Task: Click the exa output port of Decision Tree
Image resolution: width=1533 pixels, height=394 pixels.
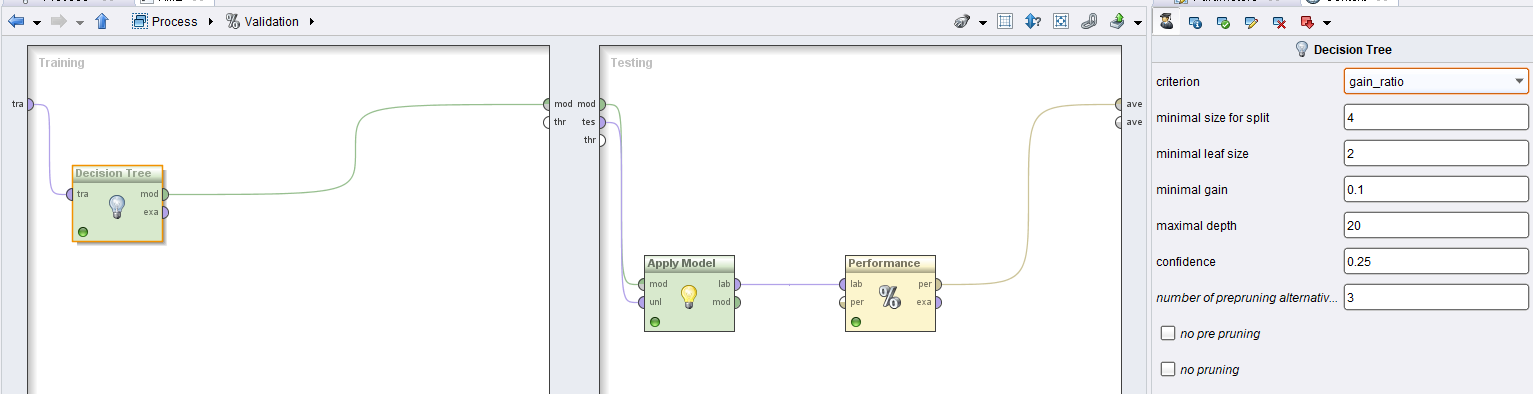Action: point(165,212)
